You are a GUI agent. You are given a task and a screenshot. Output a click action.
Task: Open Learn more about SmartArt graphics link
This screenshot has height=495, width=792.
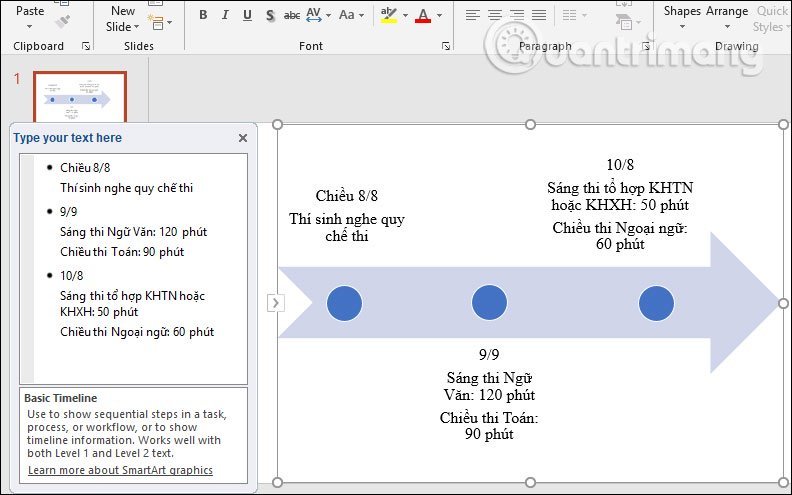120,470
